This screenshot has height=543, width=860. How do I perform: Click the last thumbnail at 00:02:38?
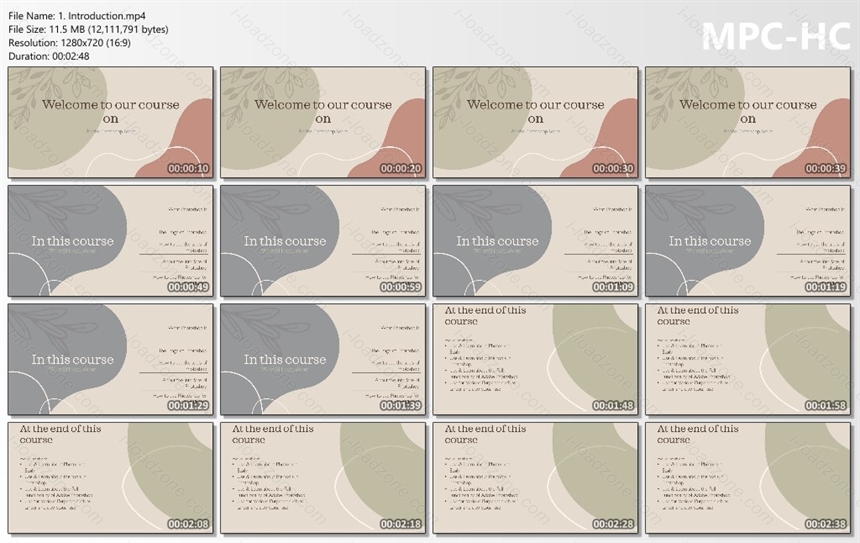click(x=748, y=478)
